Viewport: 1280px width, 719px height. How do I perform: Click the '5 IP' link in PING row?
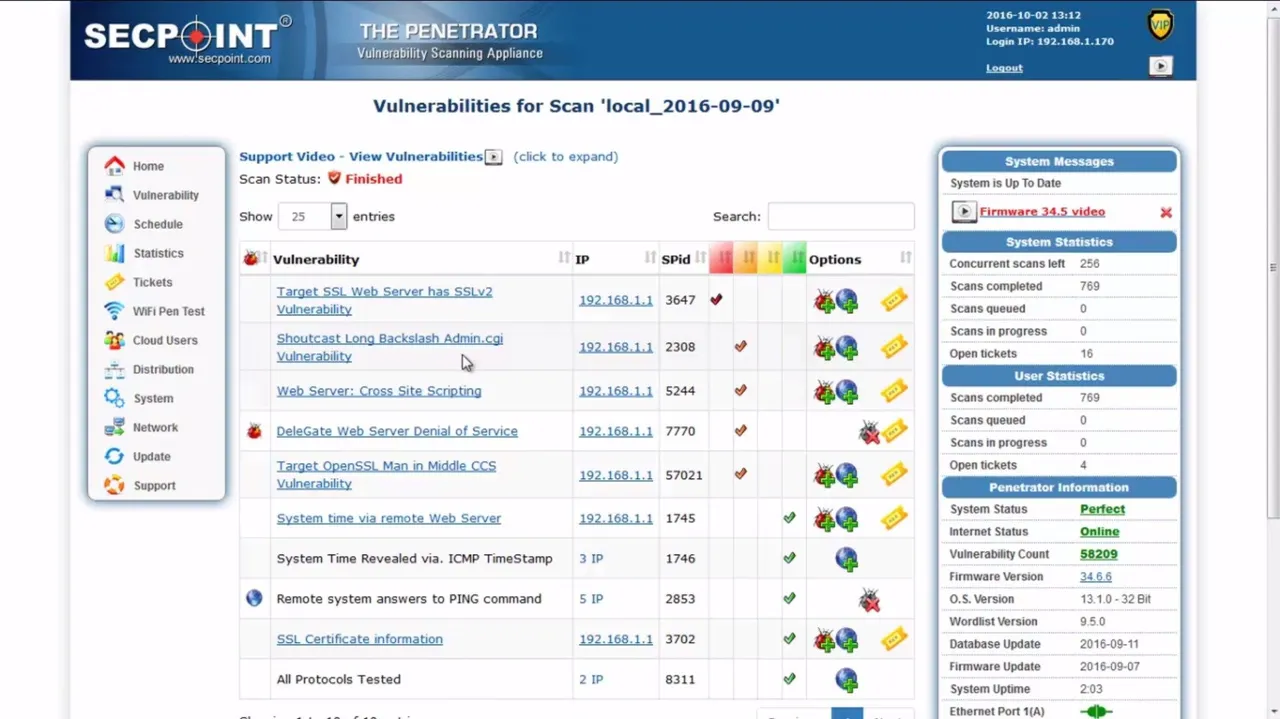pyautogui.click(x=591, y=599)
